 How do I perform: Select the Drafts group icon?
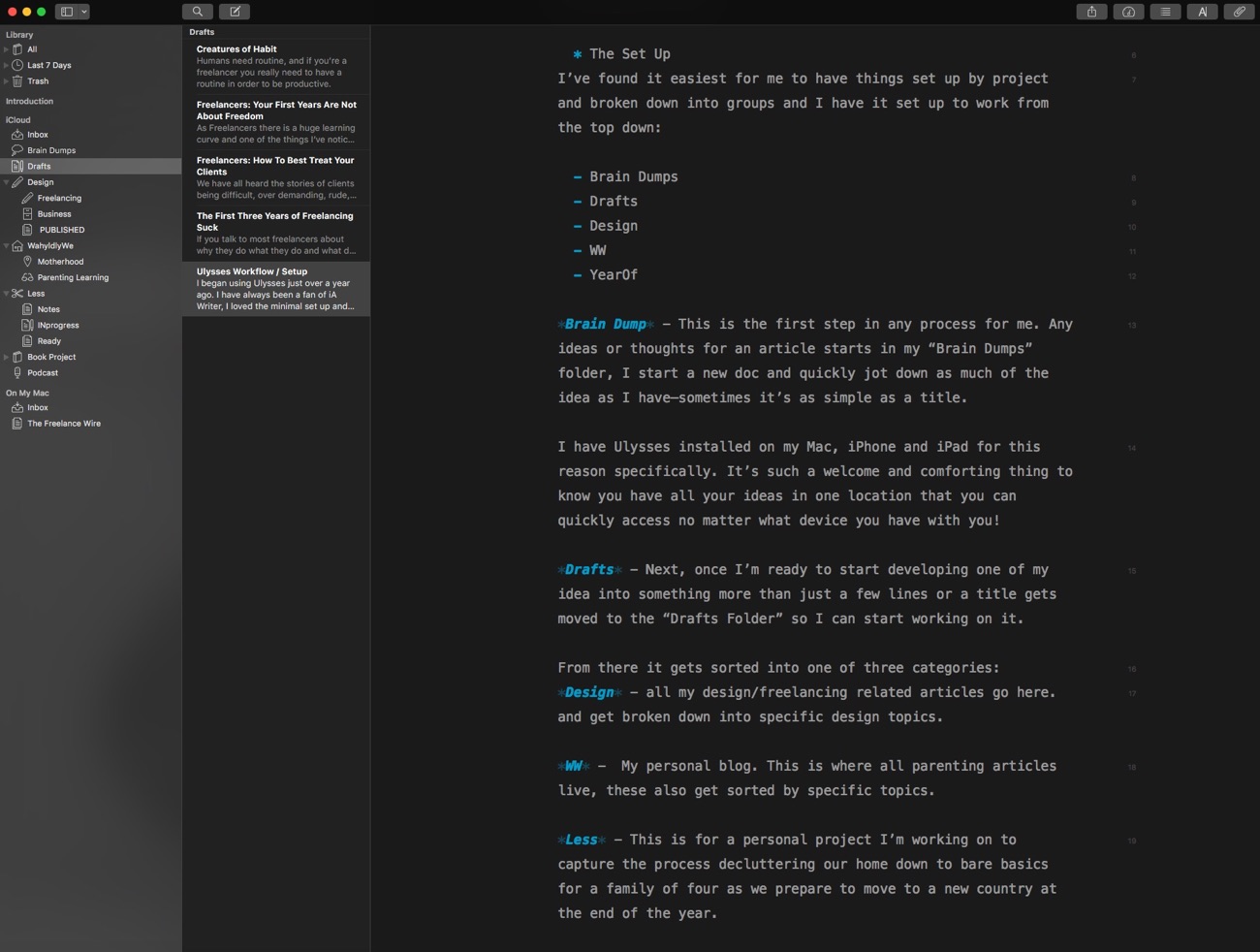click(x=17, y=166)
